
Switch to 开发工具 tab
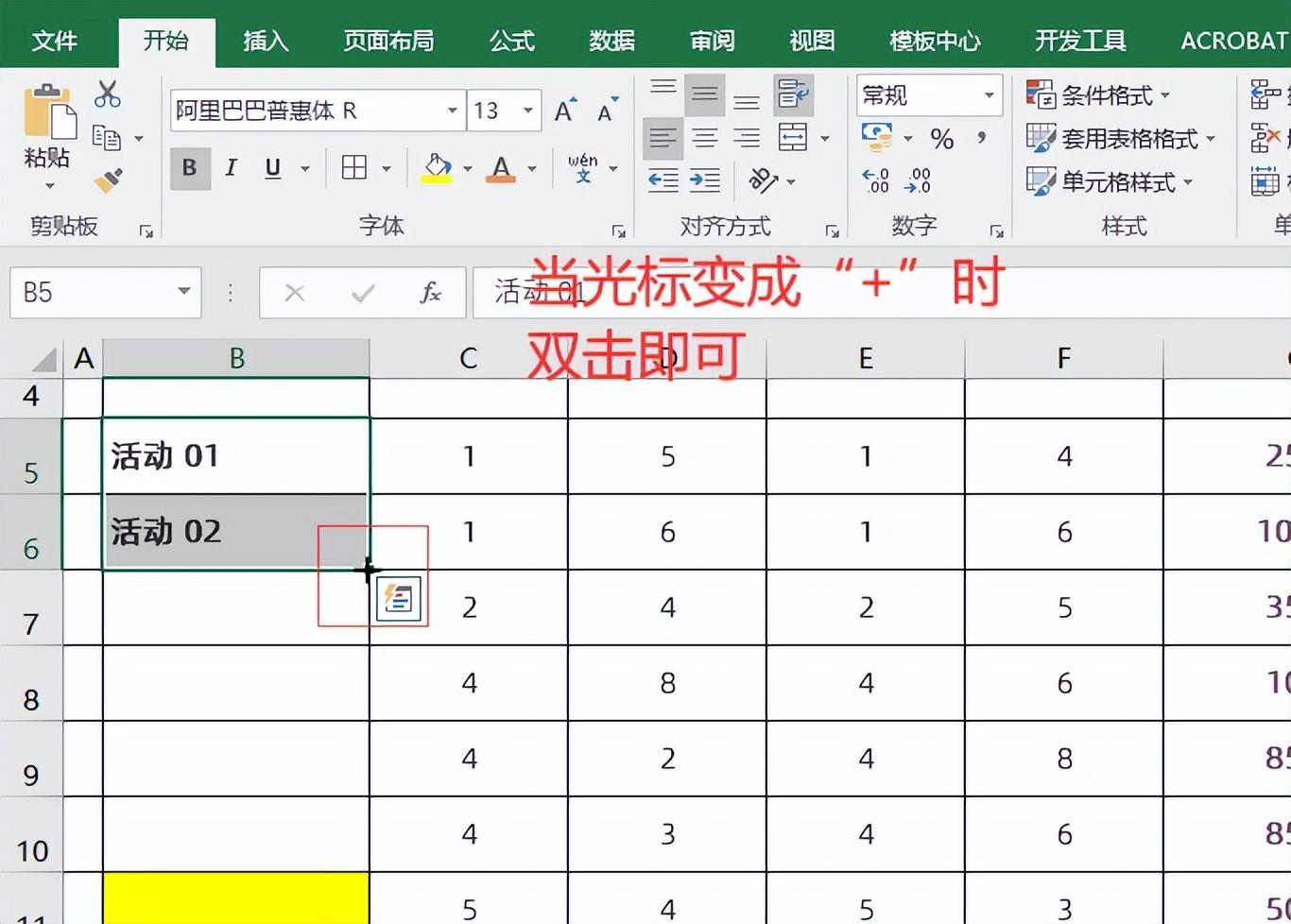pos(1080,41)
